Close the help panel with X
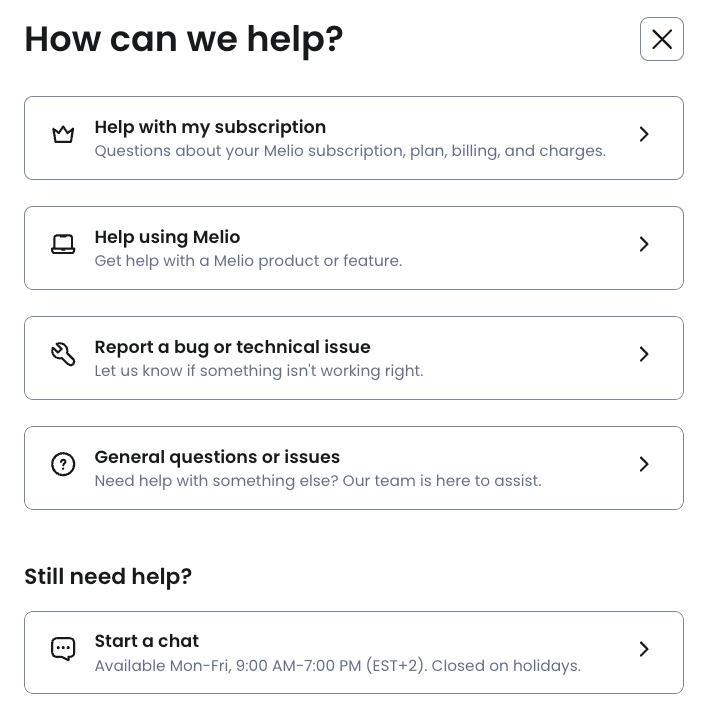Screen dimensions: 705x712 [662, 39]
